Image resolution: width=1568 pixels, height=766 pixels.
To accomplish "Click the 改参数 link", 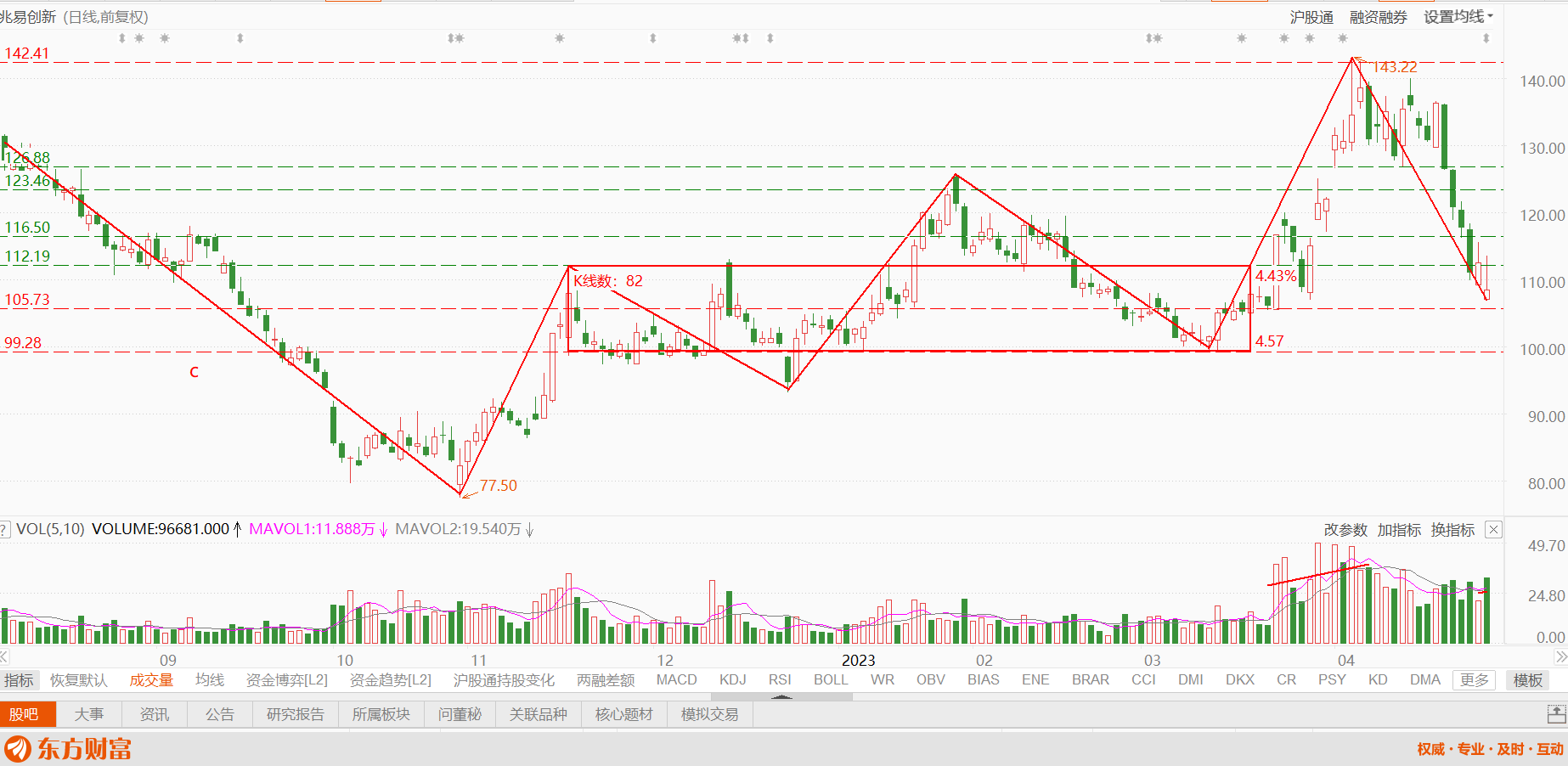I will click(1345, 530).
